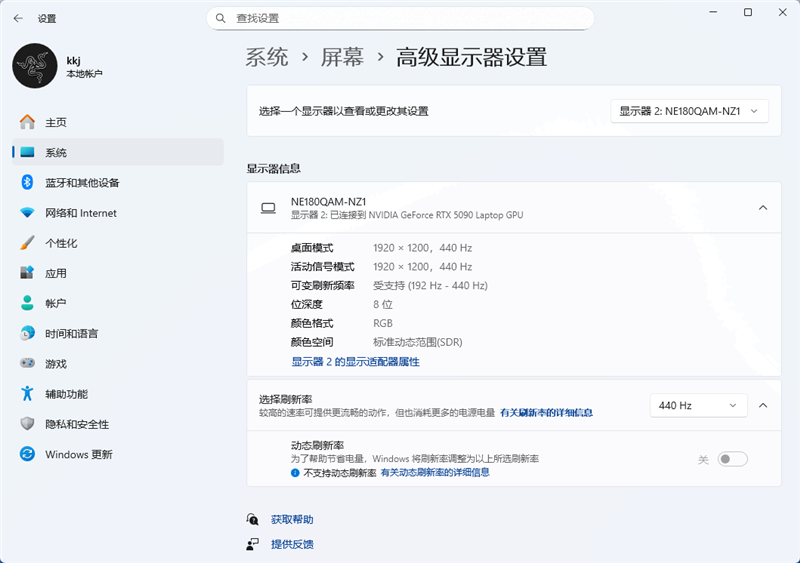Open 隐私和安全性 settings

coord(118,424)
